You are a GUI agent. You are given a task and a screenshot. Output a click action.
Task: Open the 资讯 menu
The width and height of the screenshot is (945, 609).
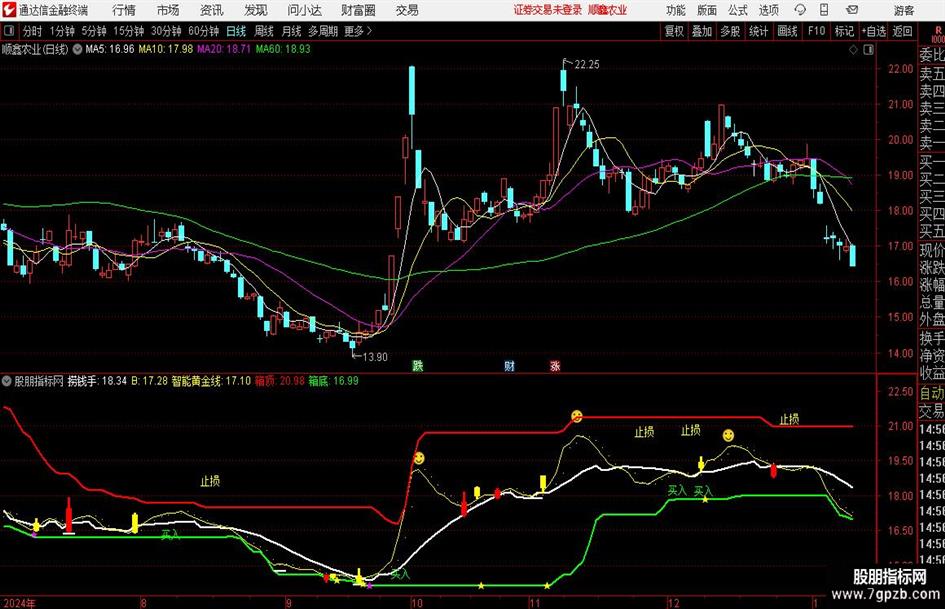[212, 10]
